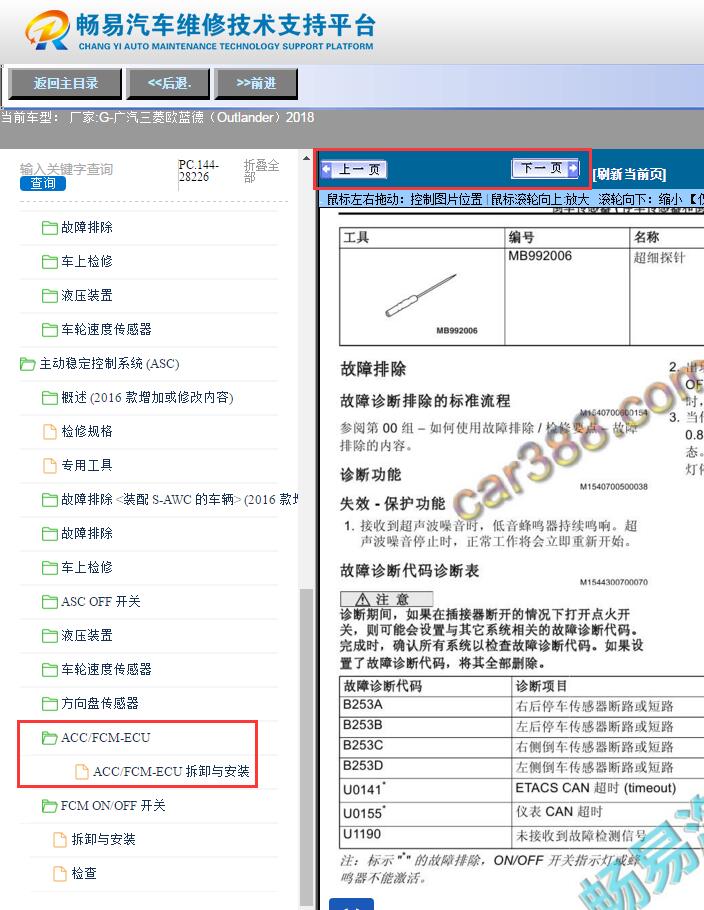704x910 pixels.
Task: Click 超细探针 name cell
Action: pos(659,258)
